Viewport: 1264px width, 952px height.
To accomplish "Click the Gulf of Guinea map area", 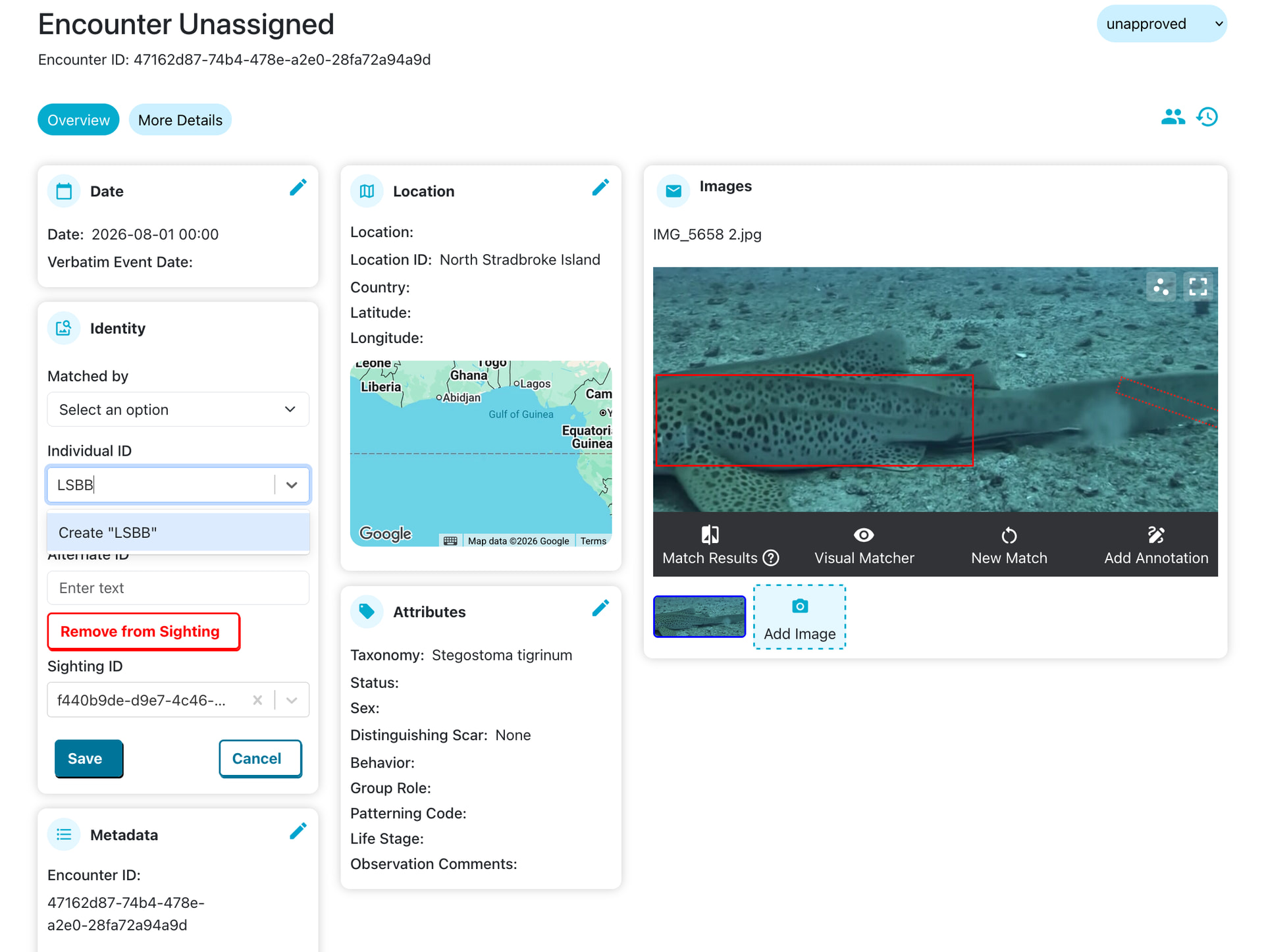I will pos(521,414).
